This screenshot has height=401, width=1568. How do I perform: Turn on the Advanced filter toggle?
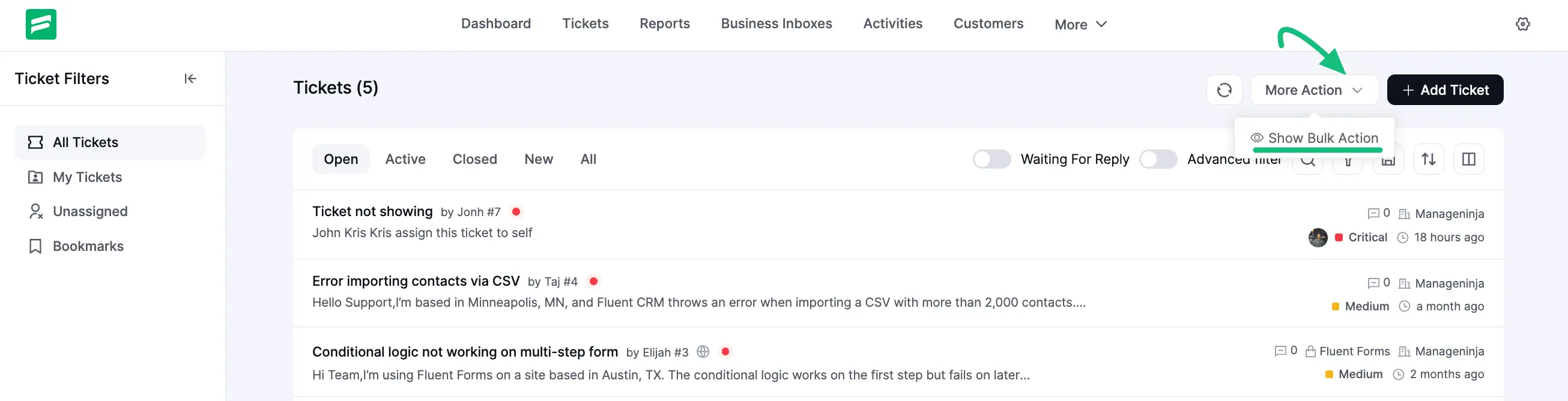(x=1158, y=160)
